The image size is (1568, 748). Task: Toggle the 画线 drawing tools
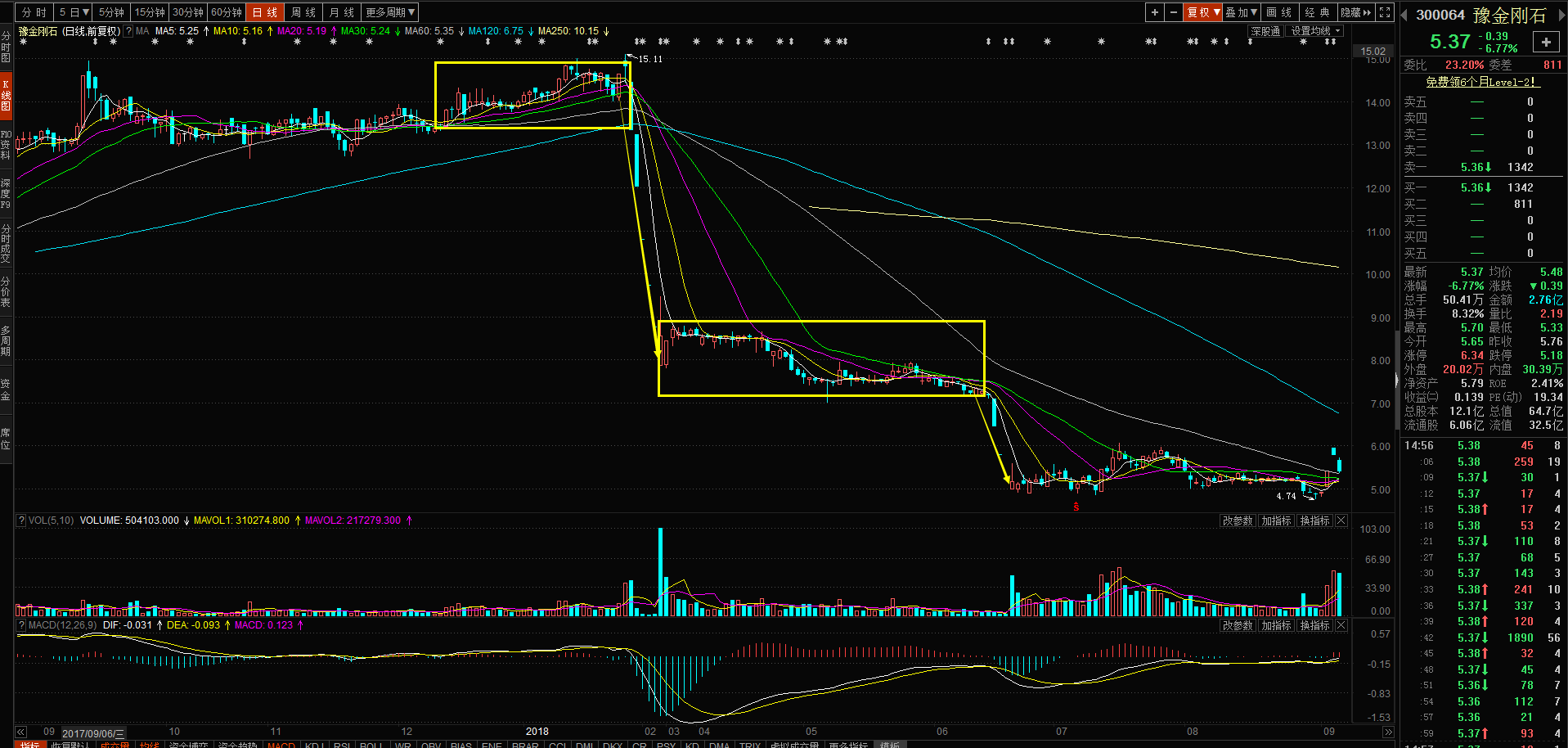coord(1278,12)
